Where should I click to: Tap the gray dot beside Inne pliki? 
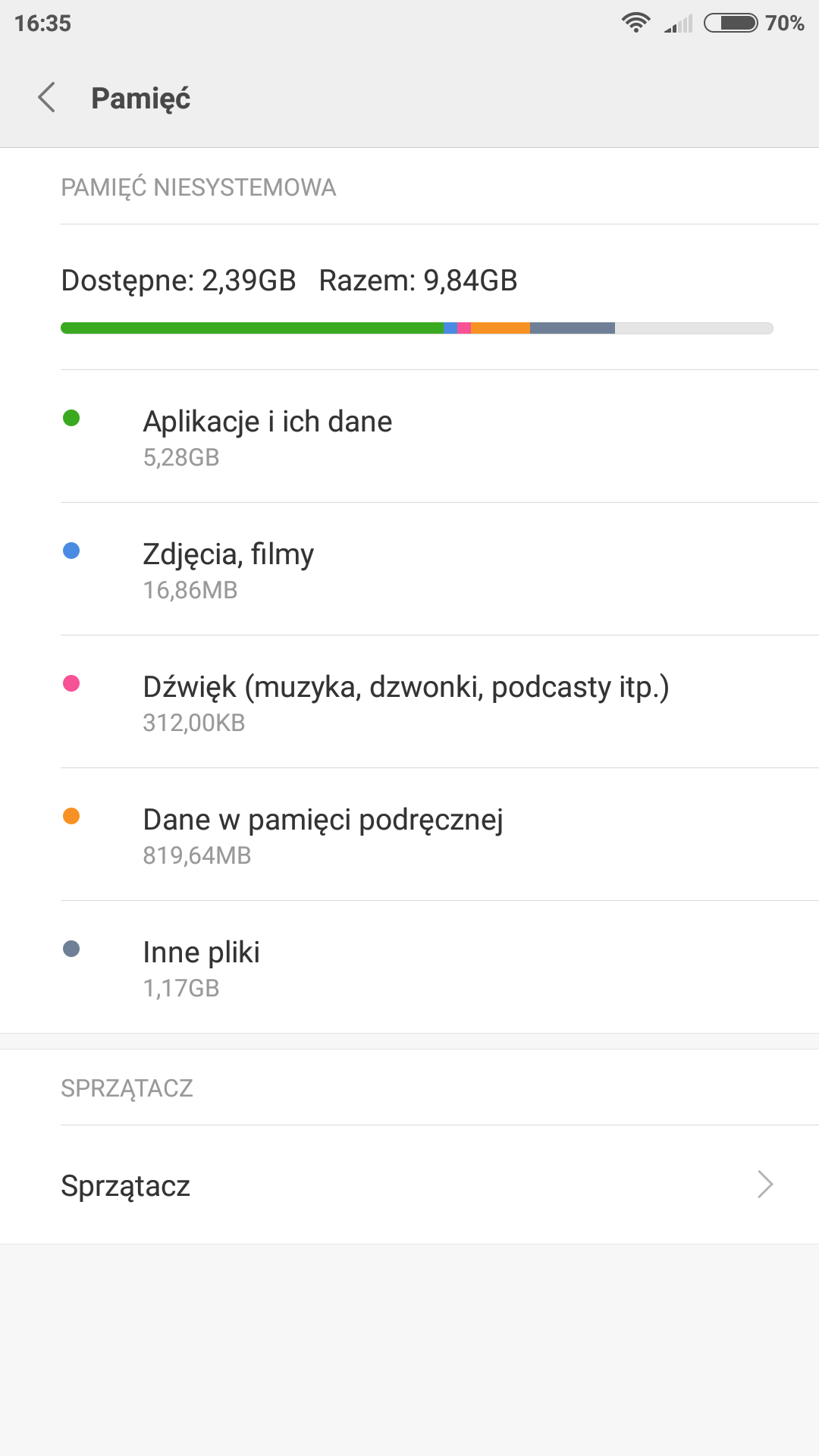tap(71, 949)
